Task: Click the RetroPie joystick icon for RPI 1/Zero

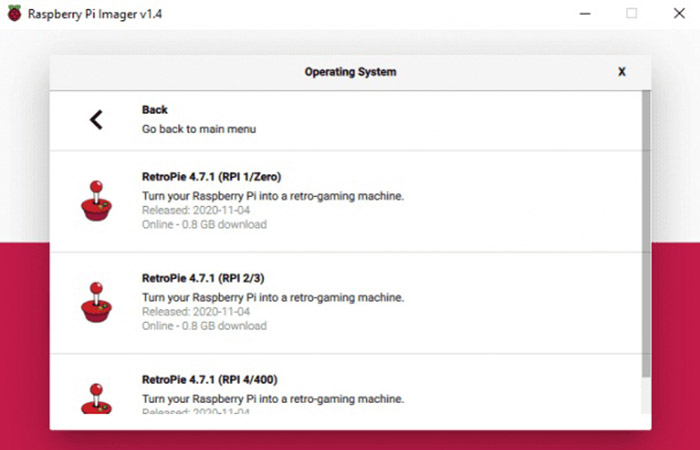Action: coord(96,200)
